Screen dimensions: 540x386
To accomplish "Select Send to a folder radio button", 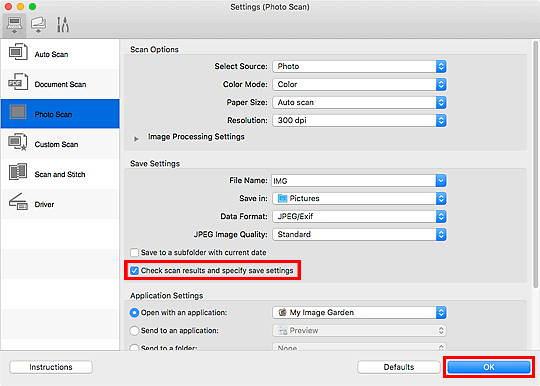I will pyautogui.click(x=134, y=347).
